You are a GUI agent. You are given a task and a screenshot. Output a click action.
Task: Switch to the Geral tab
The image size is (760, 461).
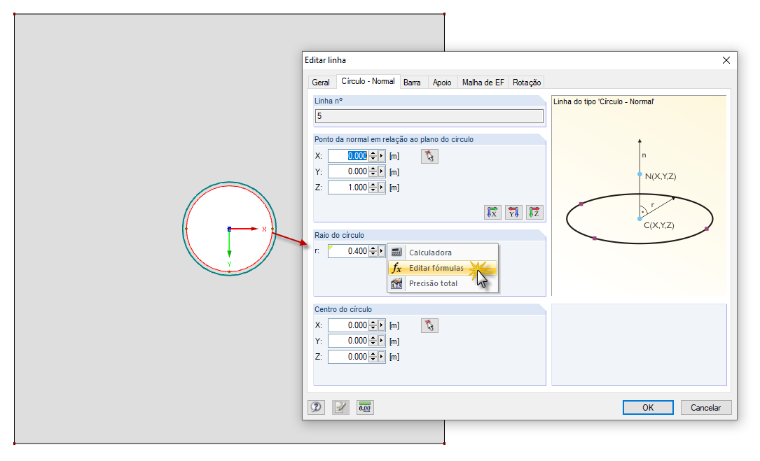[320, 82]
